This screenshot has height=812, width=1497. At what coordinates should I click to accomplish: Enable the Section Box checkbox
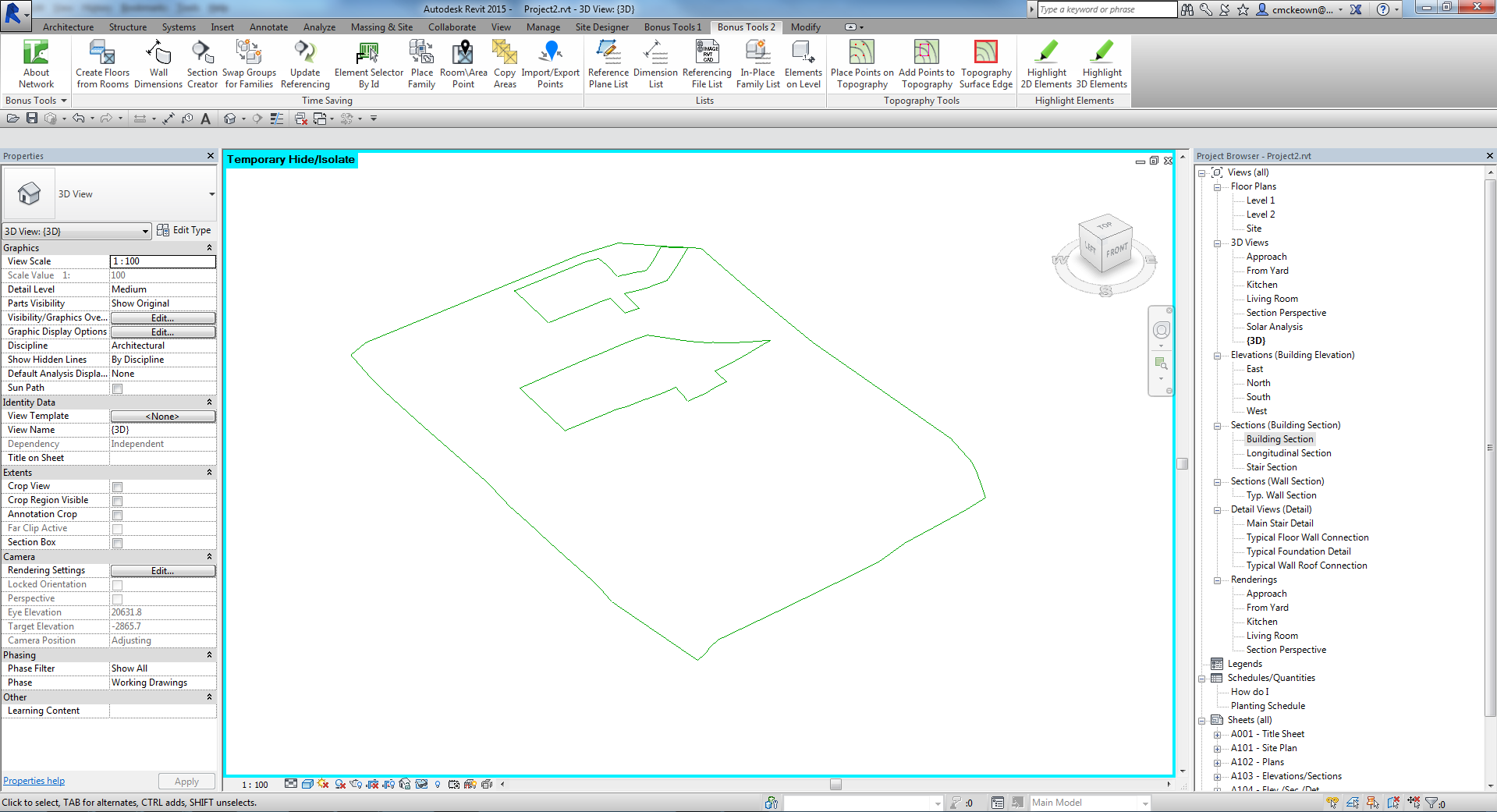(118, 543)
